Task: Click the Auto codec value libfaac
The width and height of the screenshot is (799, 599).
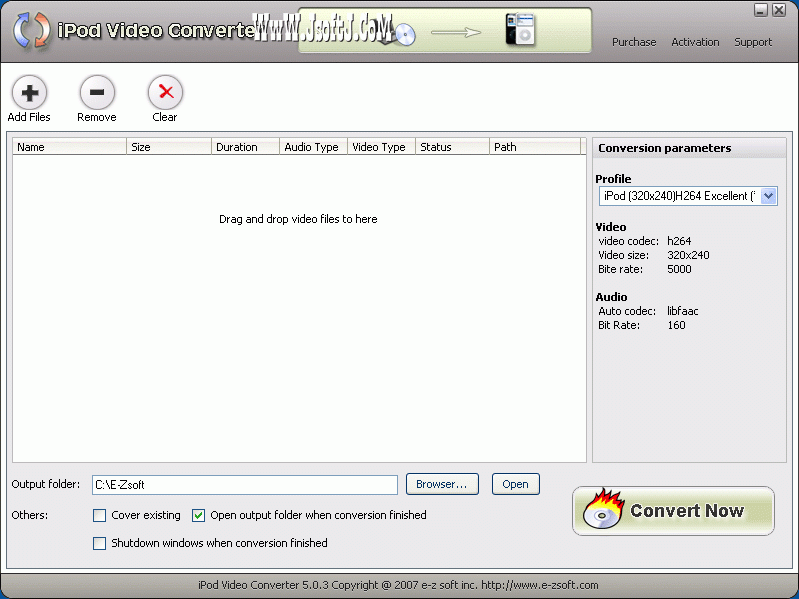Action: pos(682,311)
